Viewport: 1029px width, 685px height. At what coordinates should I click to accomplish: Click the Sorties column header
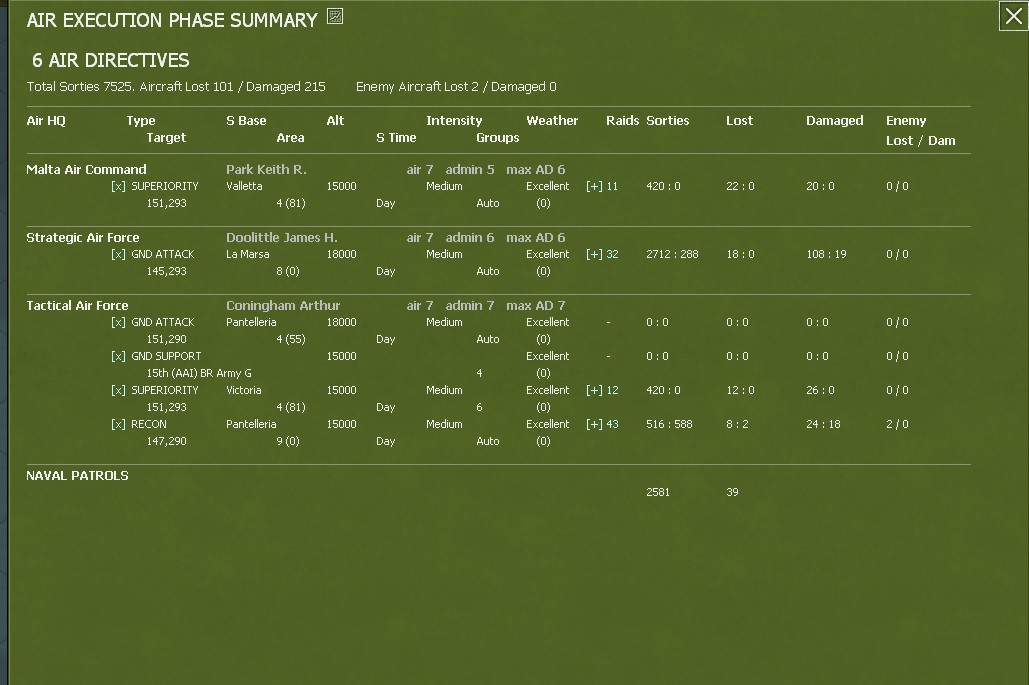click(x=667, y=121)
